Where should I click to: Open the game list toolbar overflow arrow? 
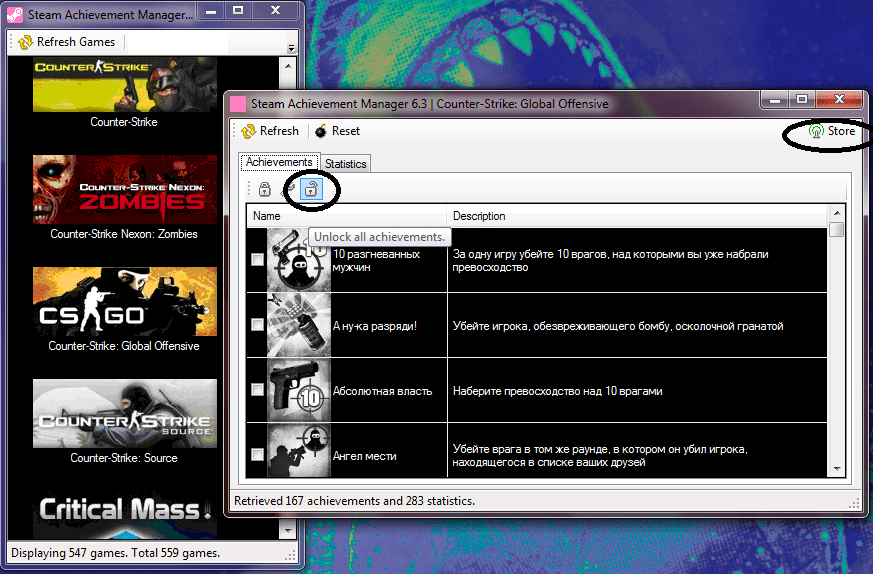tap(291, 46)
